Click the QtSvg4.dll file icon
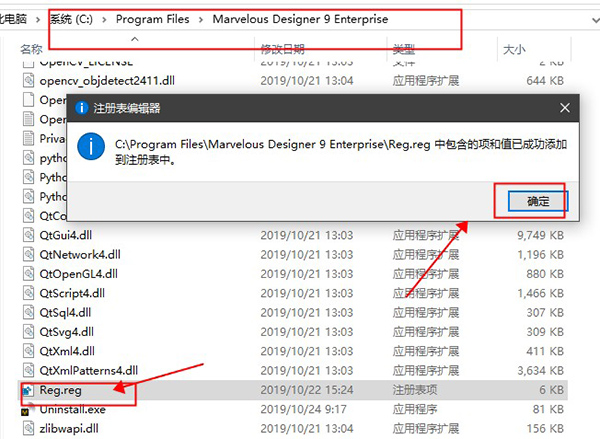The image size is (600, 439). [x=28, y=331]
